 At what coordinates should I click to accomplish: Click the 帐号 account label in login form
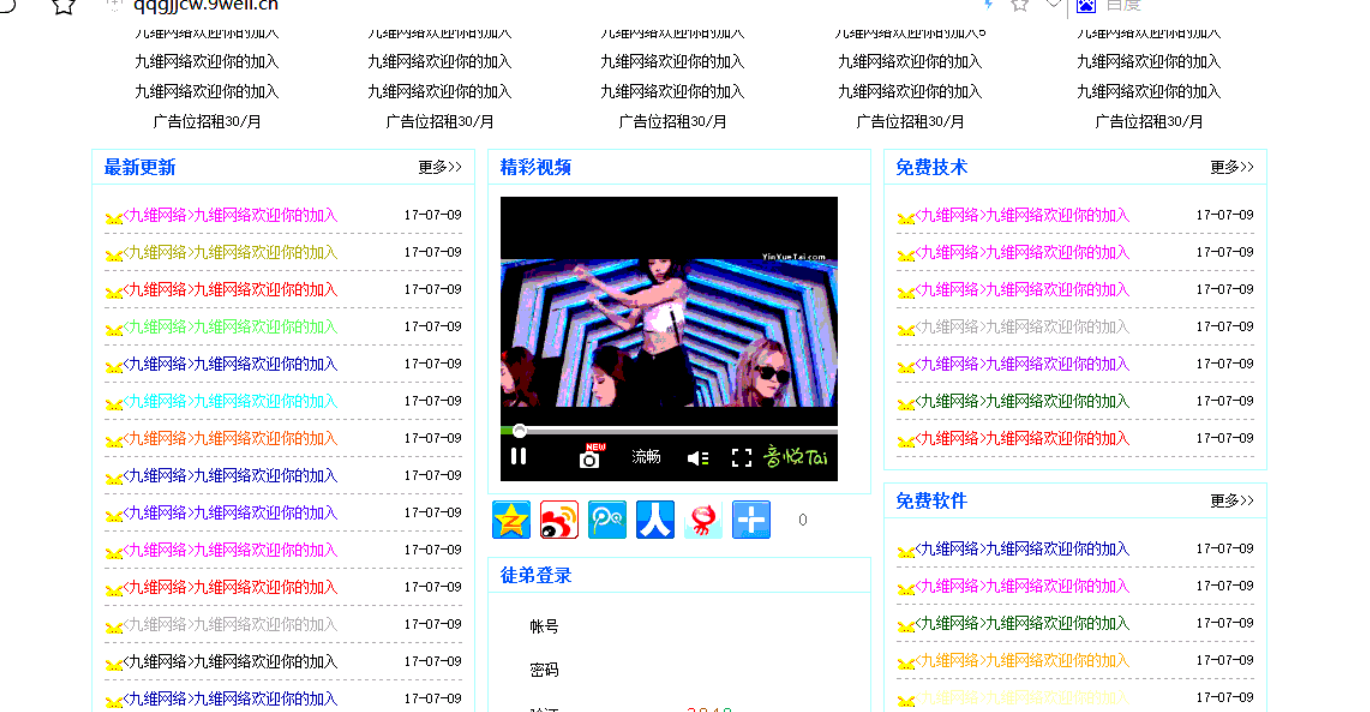pyautogui.click(x=544, y=627)
